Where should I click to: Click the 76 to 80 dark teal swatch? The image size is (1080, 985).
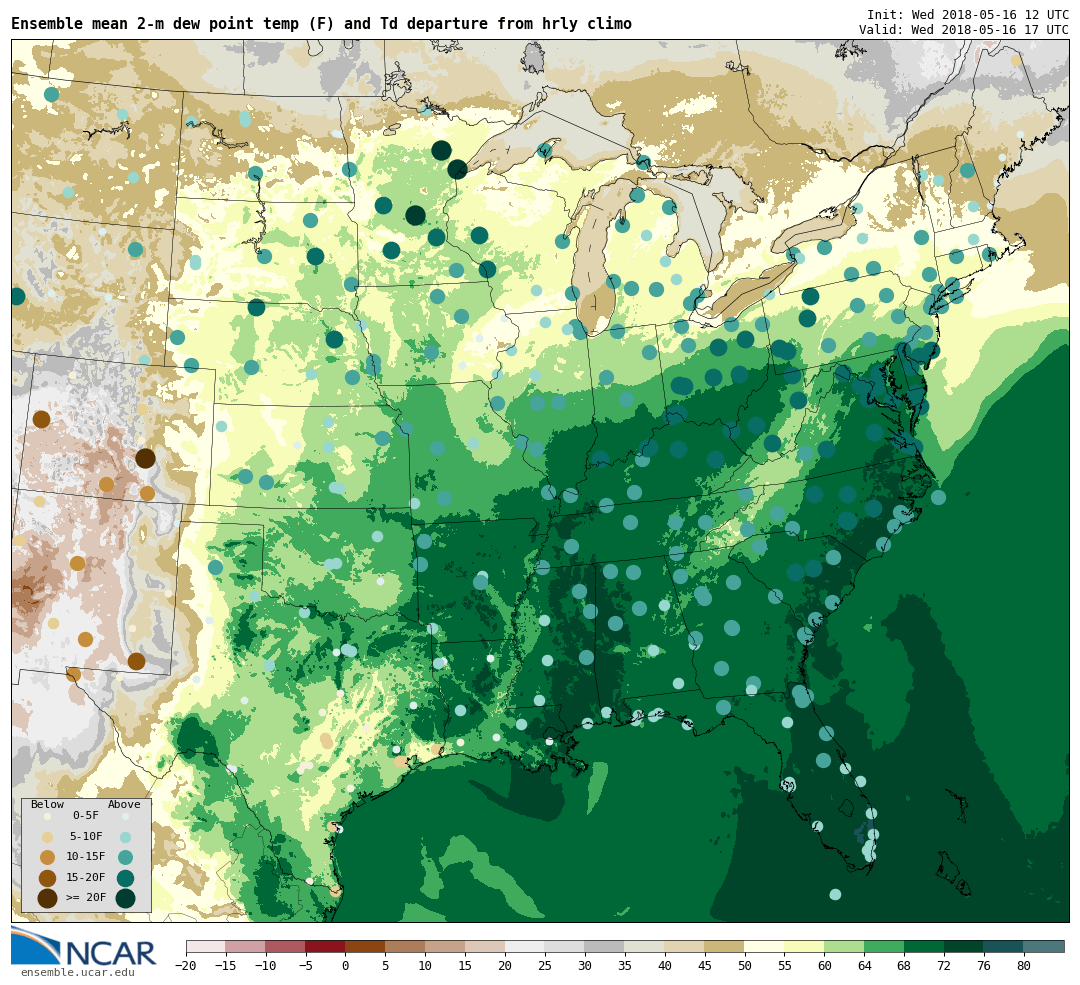coord(1004,947)
